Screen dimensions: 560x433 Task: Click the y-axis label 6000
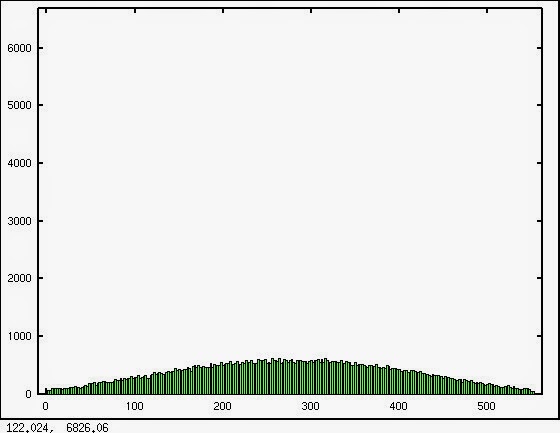click(19, 48)
